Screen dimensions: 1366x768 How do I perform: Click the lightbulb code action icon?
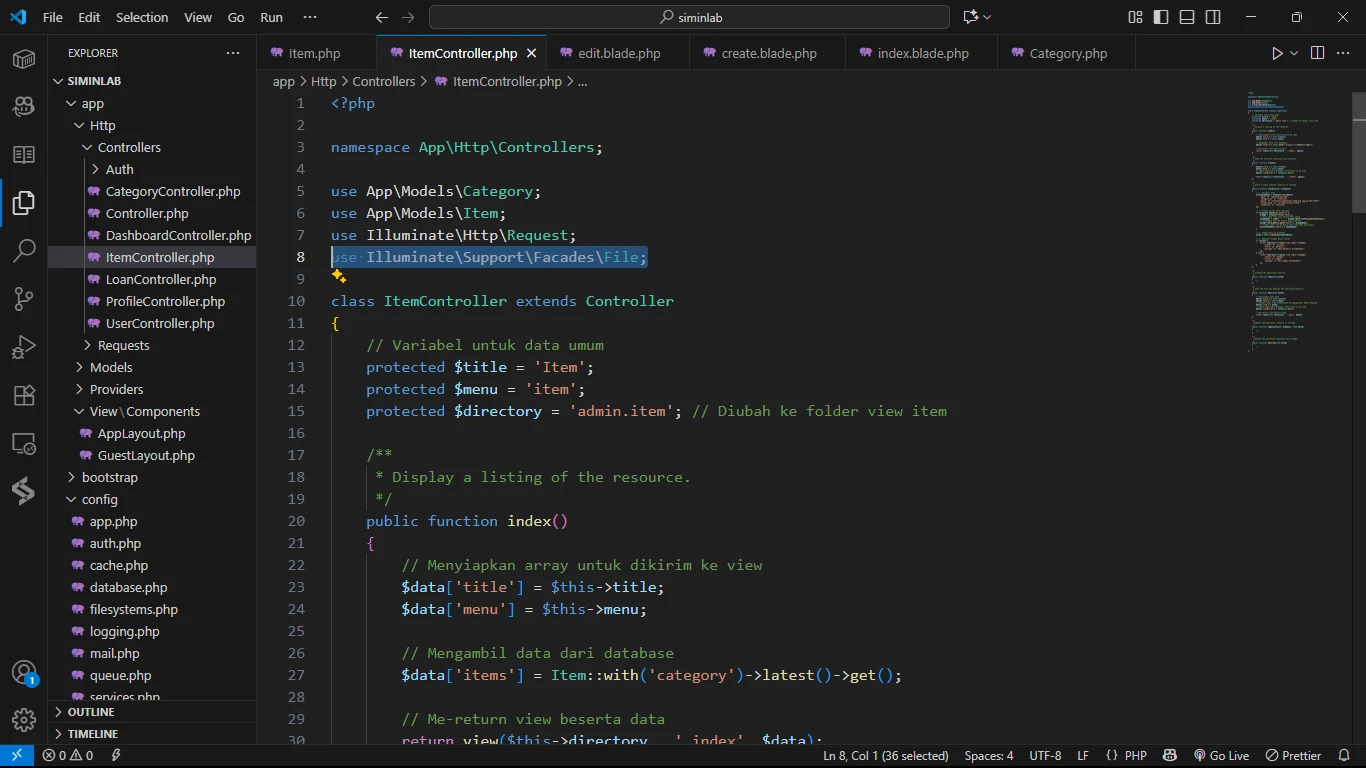coord(338,277)
